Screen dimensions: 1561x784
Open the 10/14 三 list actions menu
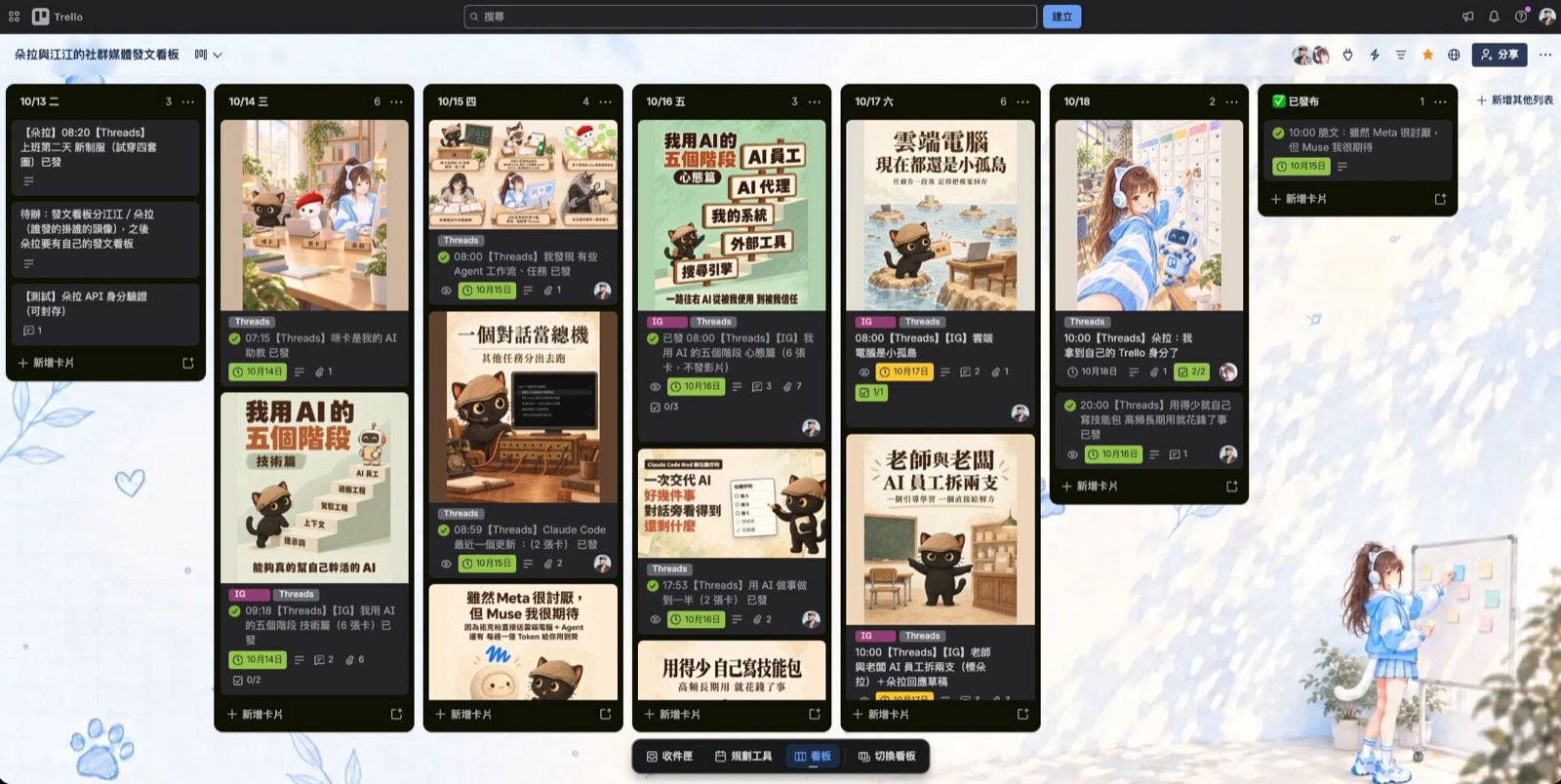pyautogui.click(x=397, y=101)
